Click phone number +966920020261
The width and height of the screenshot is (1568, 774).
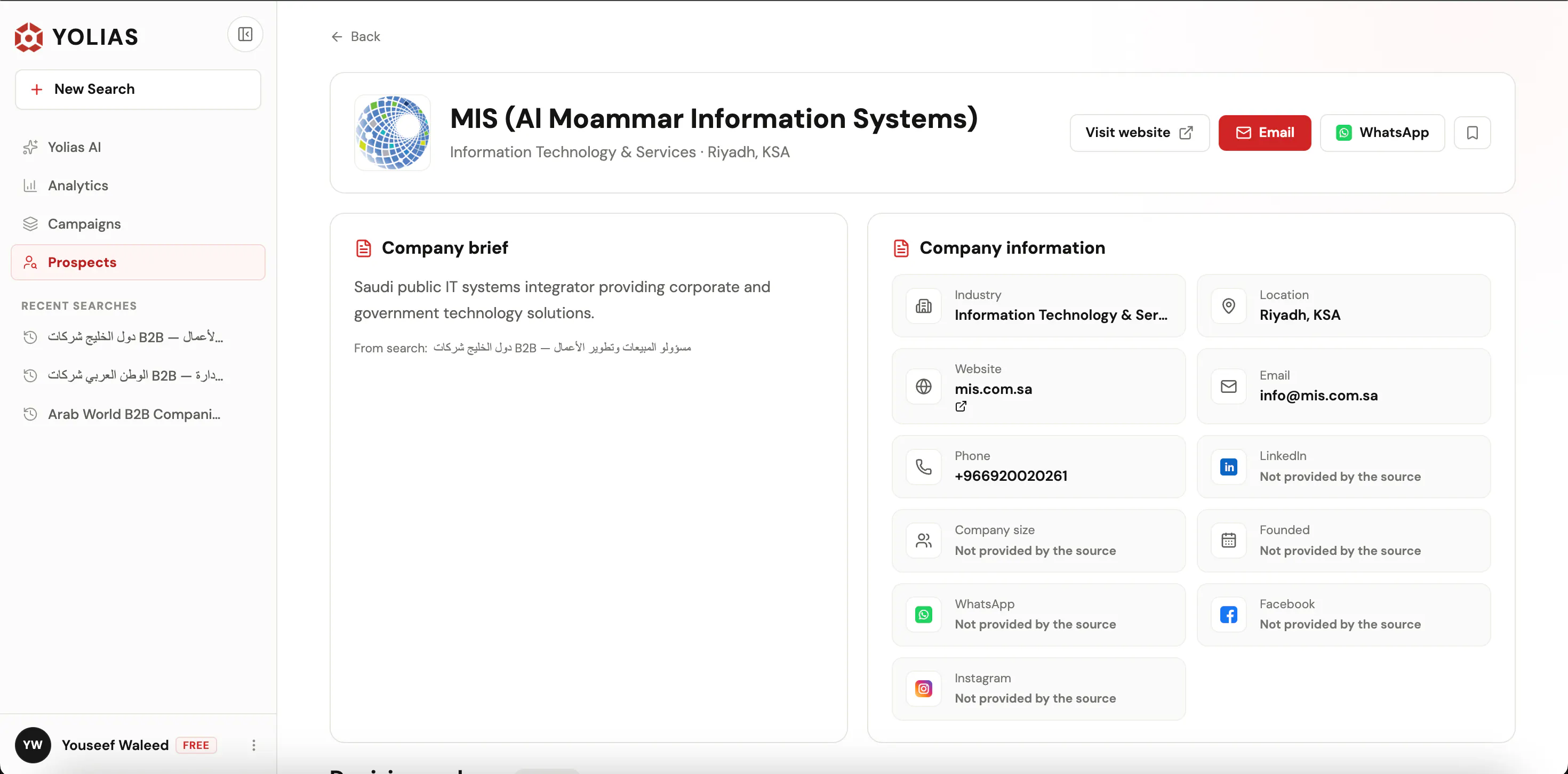[1011, 476]
